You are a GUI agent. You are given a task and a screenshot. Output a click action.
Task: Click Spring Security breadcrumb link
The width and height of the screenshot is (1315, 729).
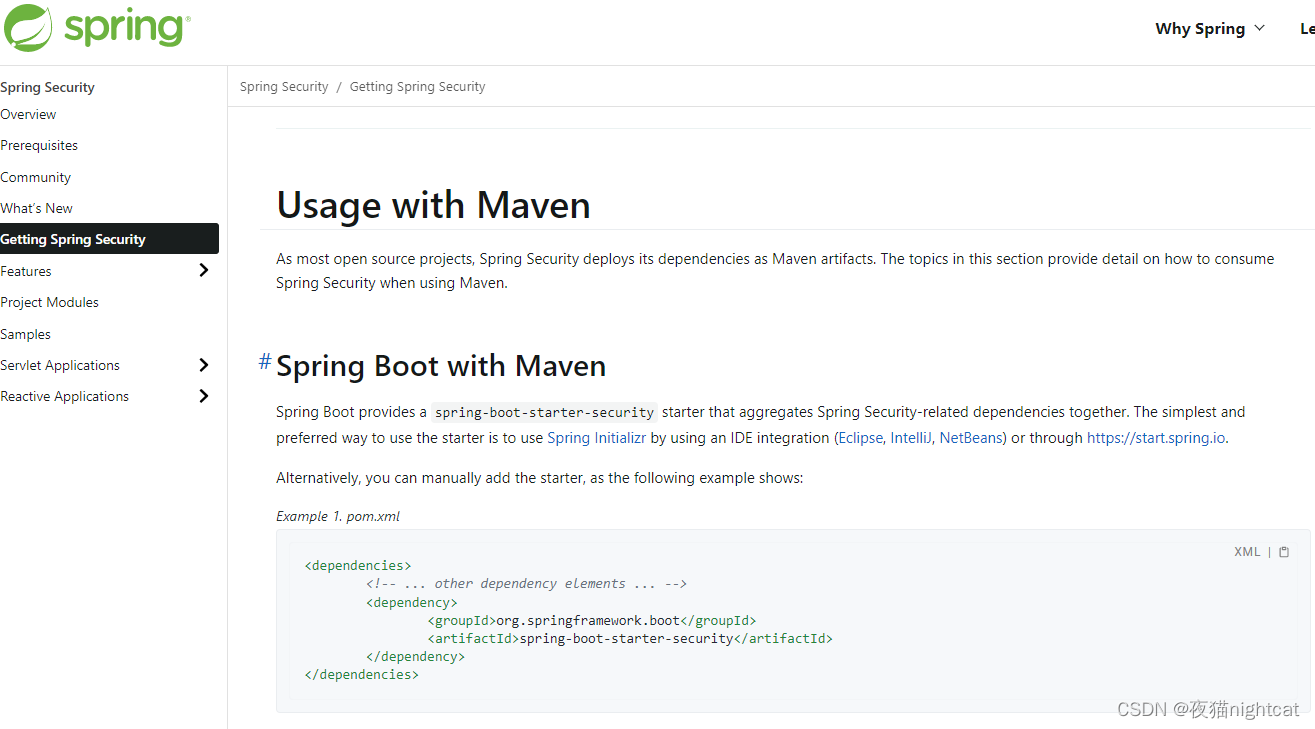pyautogui.click(x=284, y=87)
